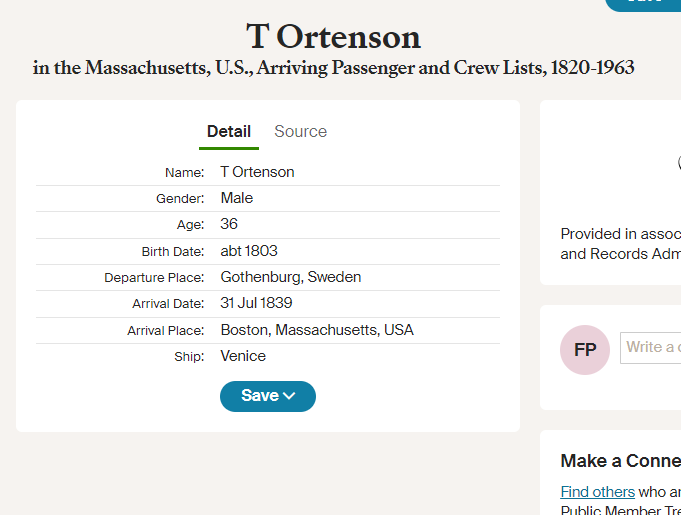This screenshot has width=681, height=515.
Task: Click arrival place Boston, Massachusetts, USA
Action: 317,330
